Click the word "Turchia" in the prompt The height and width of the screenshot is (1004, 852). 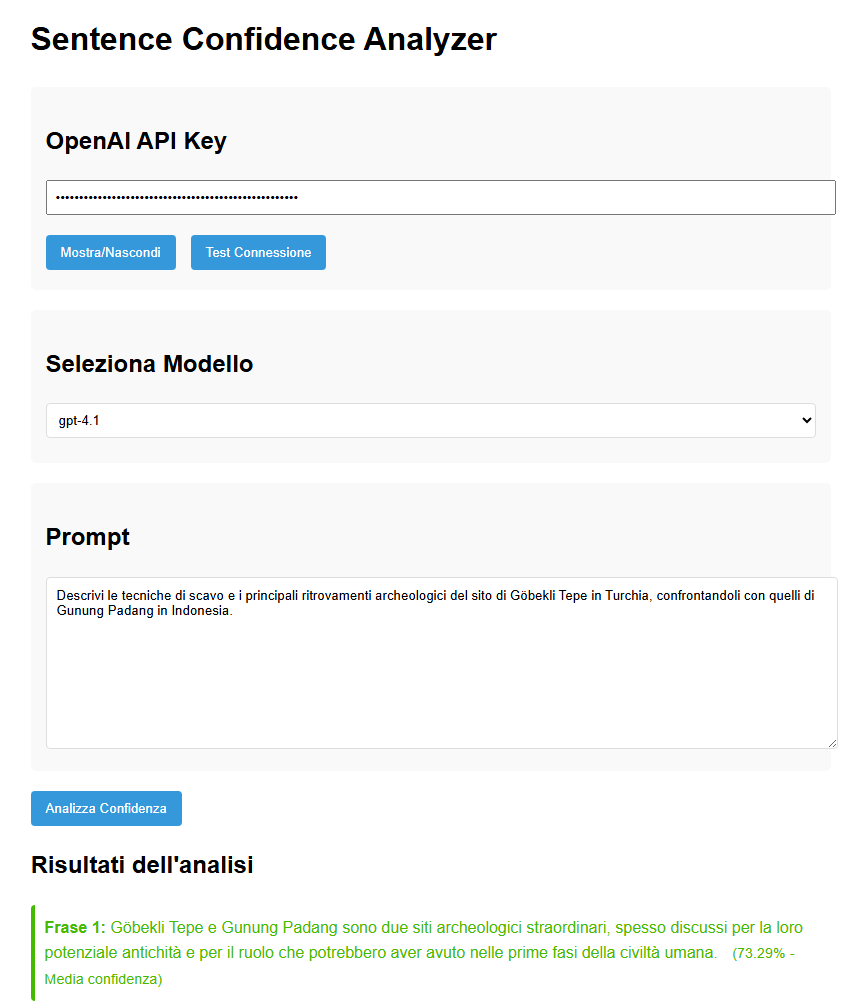click(x=629, y=596)
